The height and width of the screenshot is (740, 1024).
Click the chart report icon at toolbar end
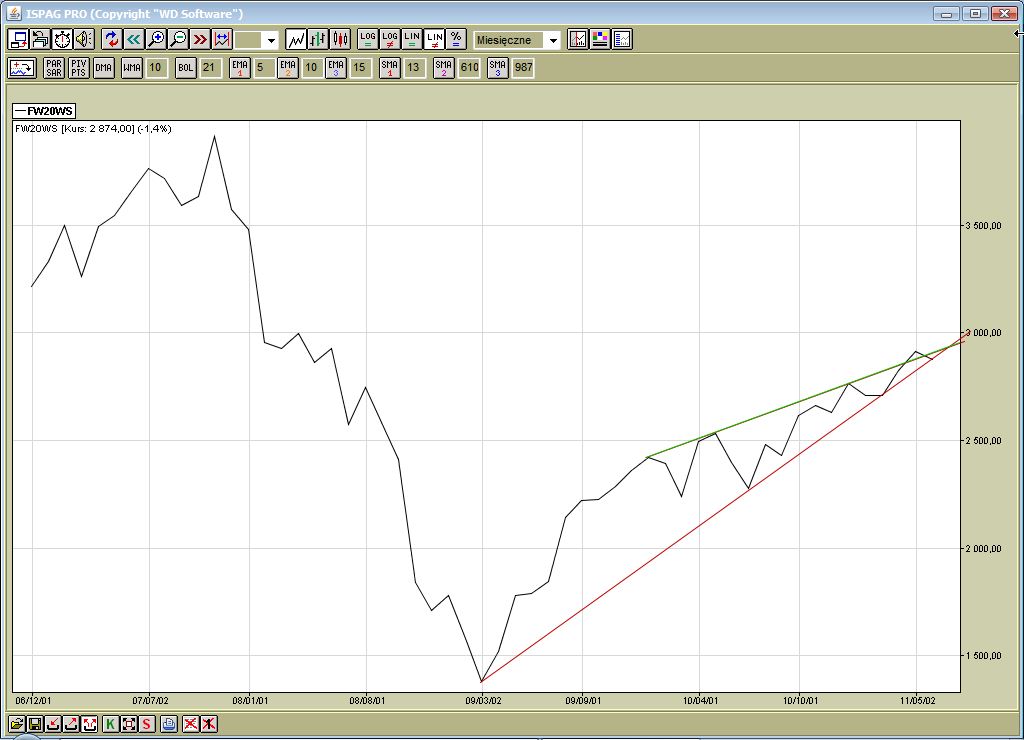[622, 39]
